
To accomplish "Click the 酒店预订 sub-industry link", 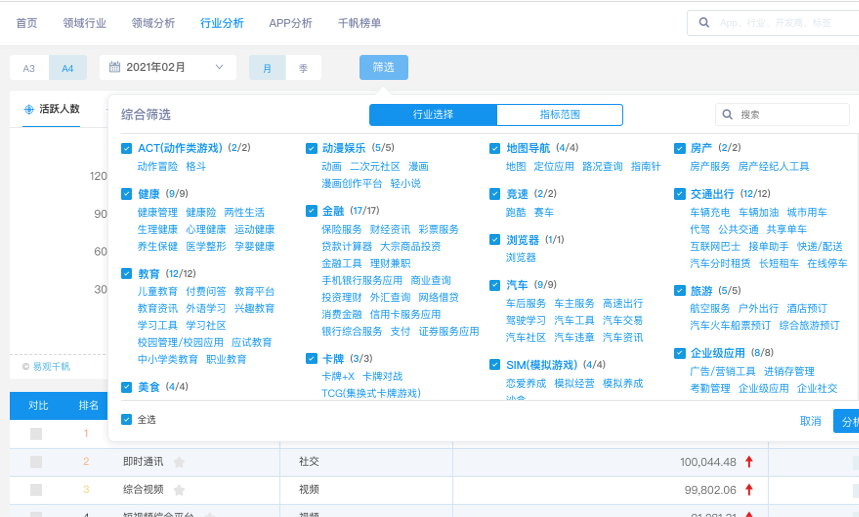I will pyautogui.click(x=807, y=308).
